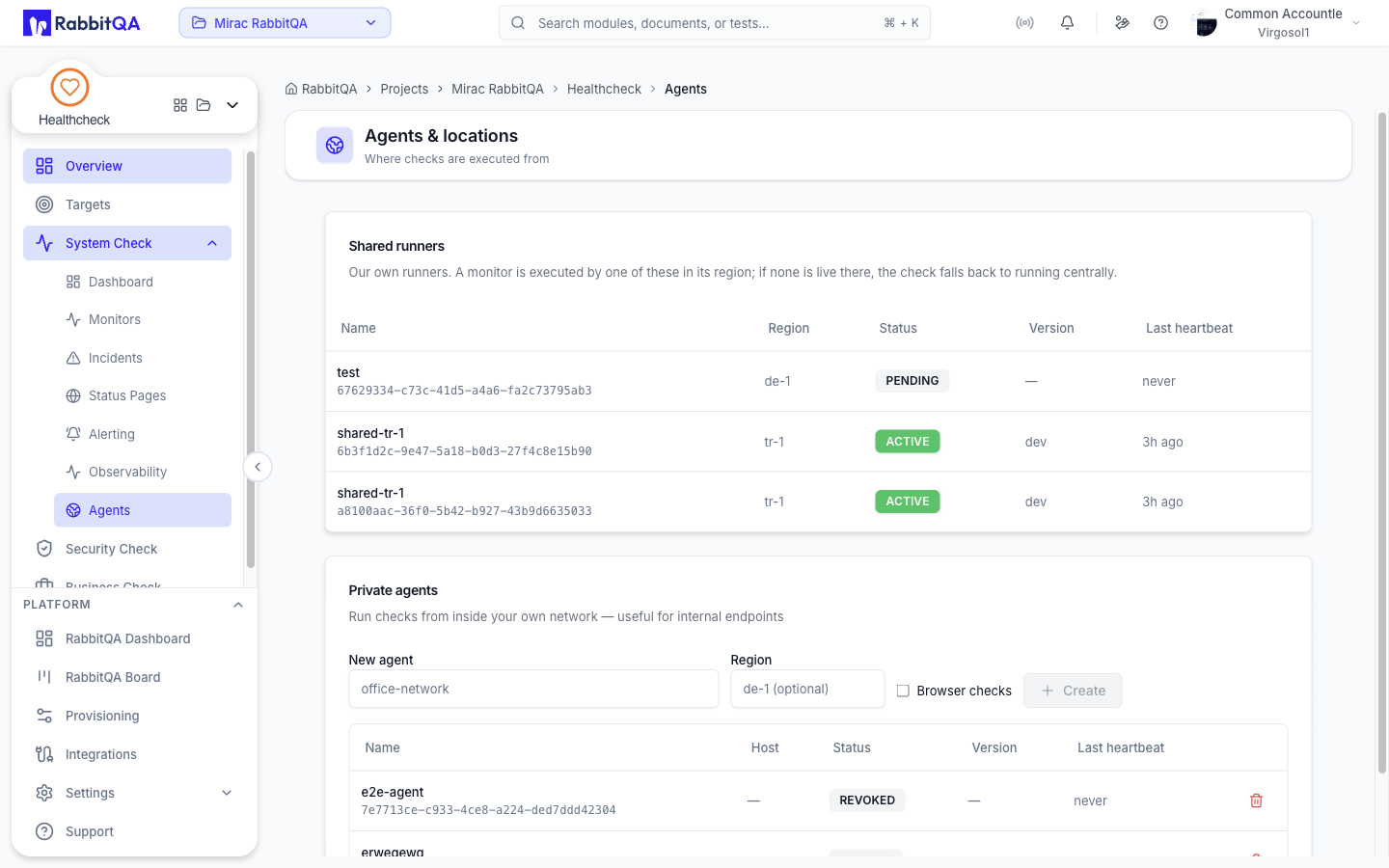This screenshot has width=1389, height=868.
Task: Select the Agents sidebar item
Action: (143, 510)
